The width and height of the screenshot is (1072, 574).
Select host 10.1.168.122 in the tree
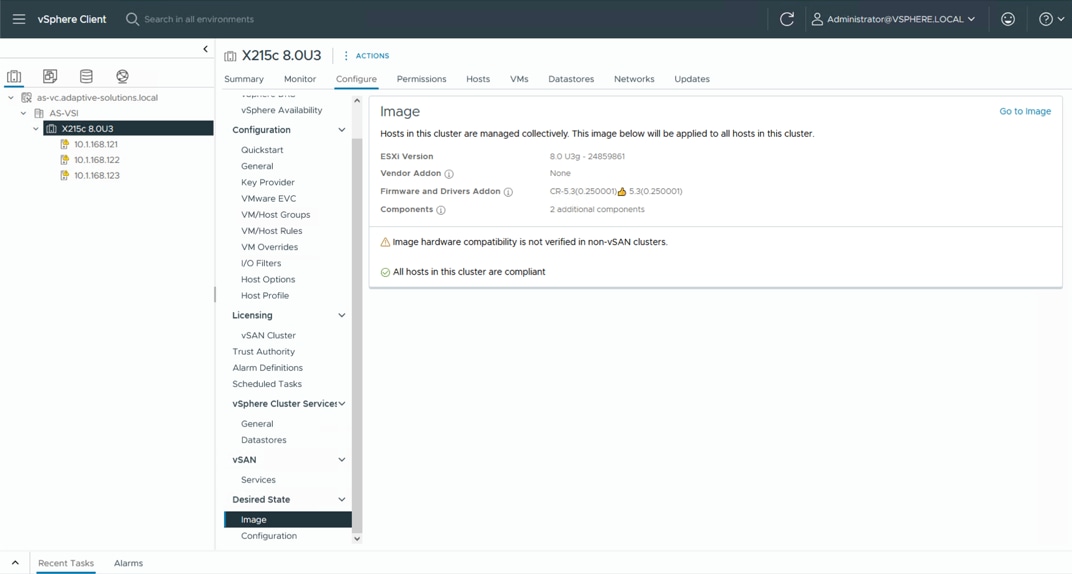[x=96, y=160]
